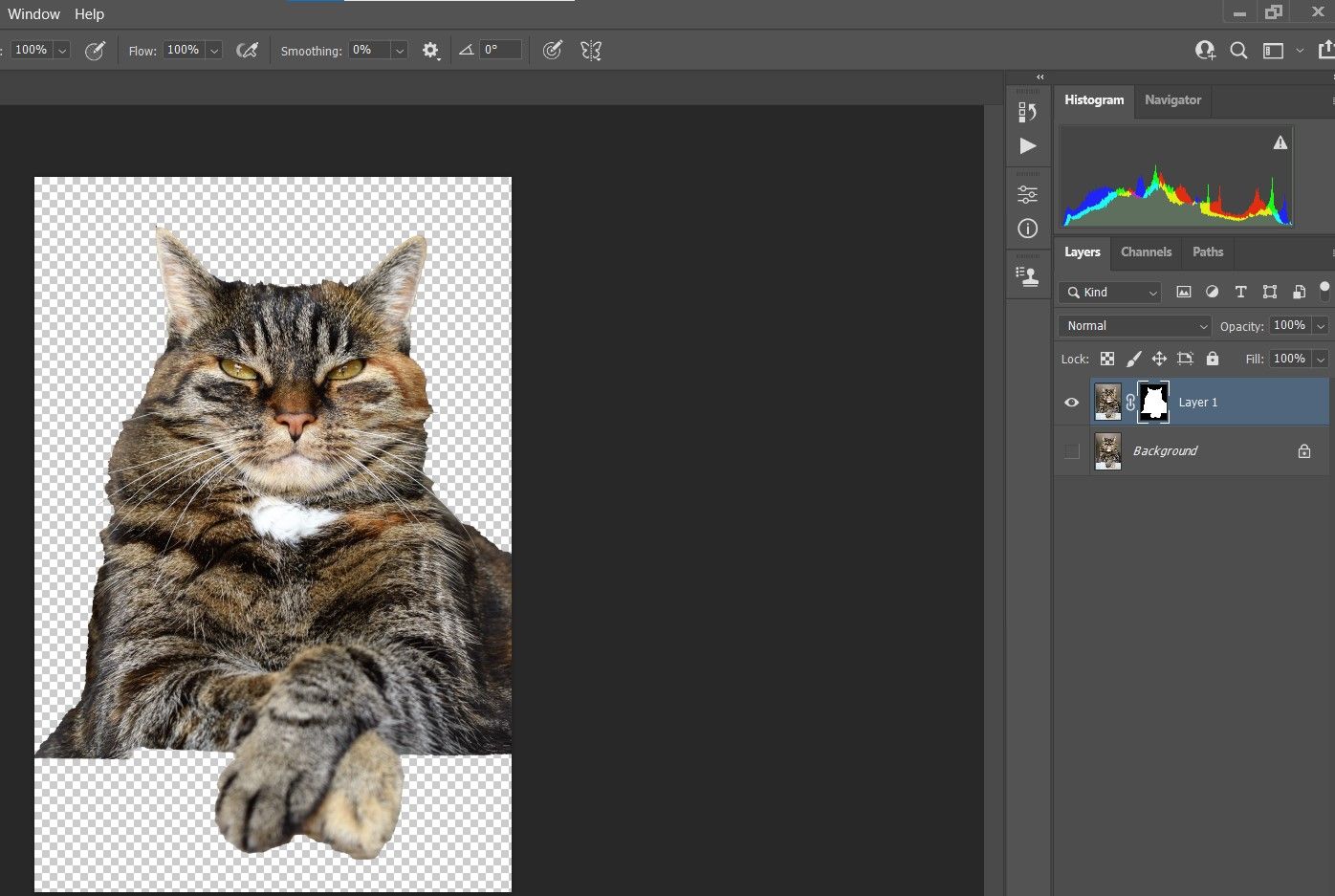Screen dimensions: 1335x896
Task: Open the Smoothing percentage dropdown
Action: click(x=400, y=51)
